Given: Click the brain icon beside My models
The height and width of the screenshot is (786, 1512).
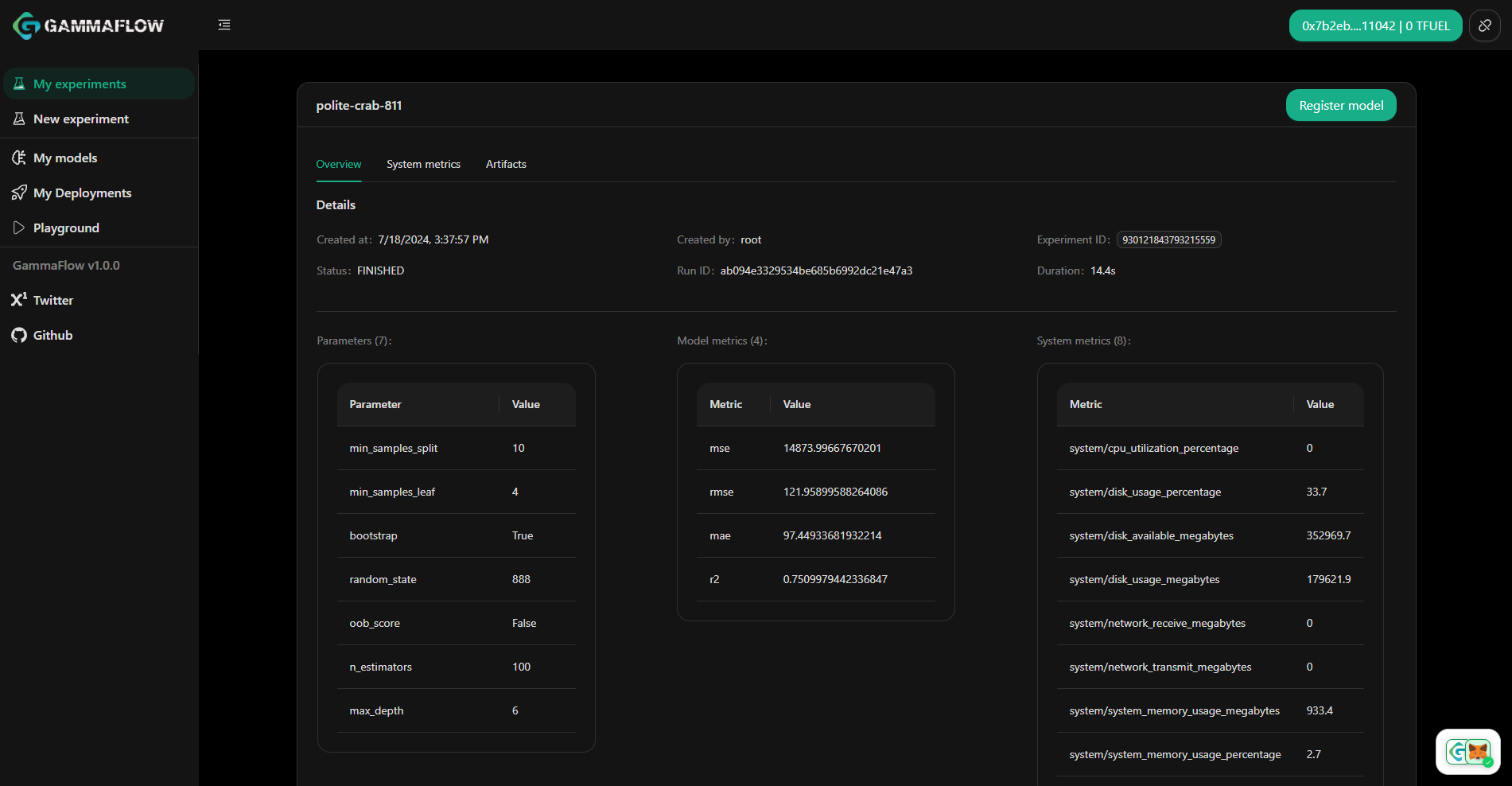Looking at the screenshot, I should [x=19, y=158].
